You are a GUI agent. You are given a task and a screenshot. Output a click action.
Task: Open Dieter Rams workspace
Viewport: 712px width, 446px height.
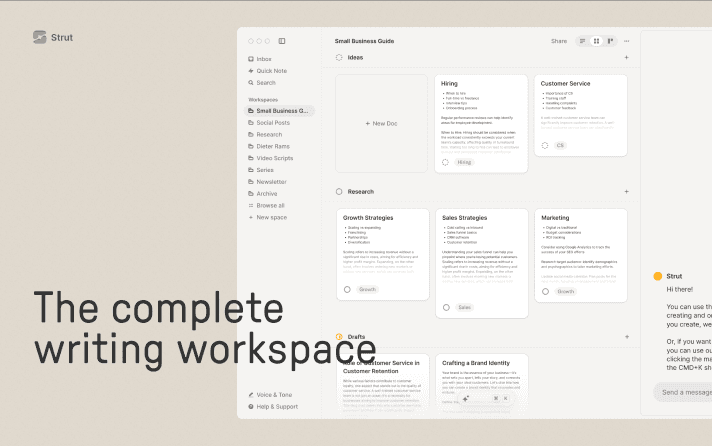click(269, 146)
